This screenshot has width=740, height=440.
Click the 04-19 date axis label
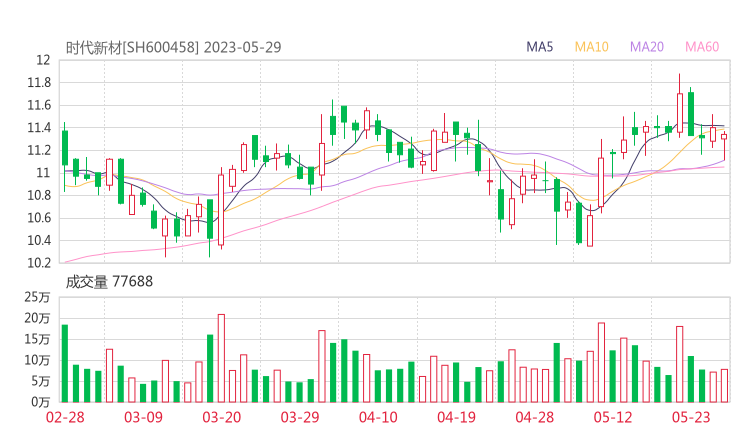pyautogui.click(x=456, y=417)
